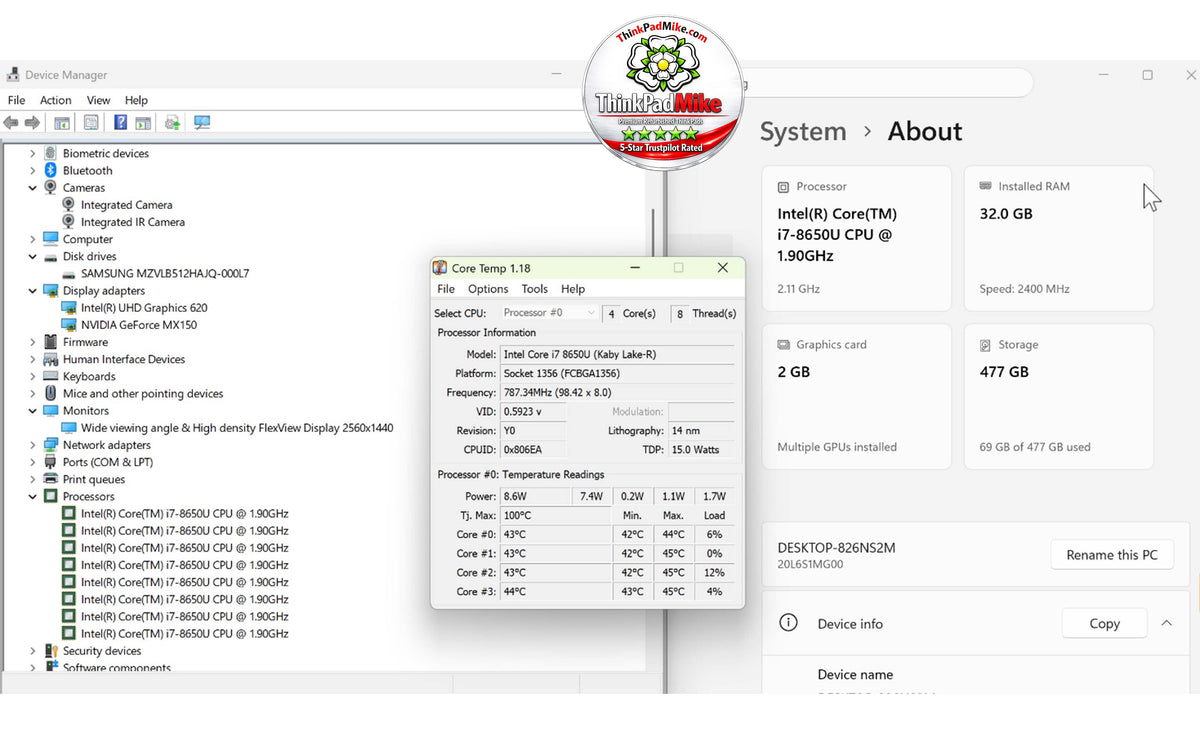Click the Copy button for Device info
Screen dimensions: 1200x754
pos(1104,623)
